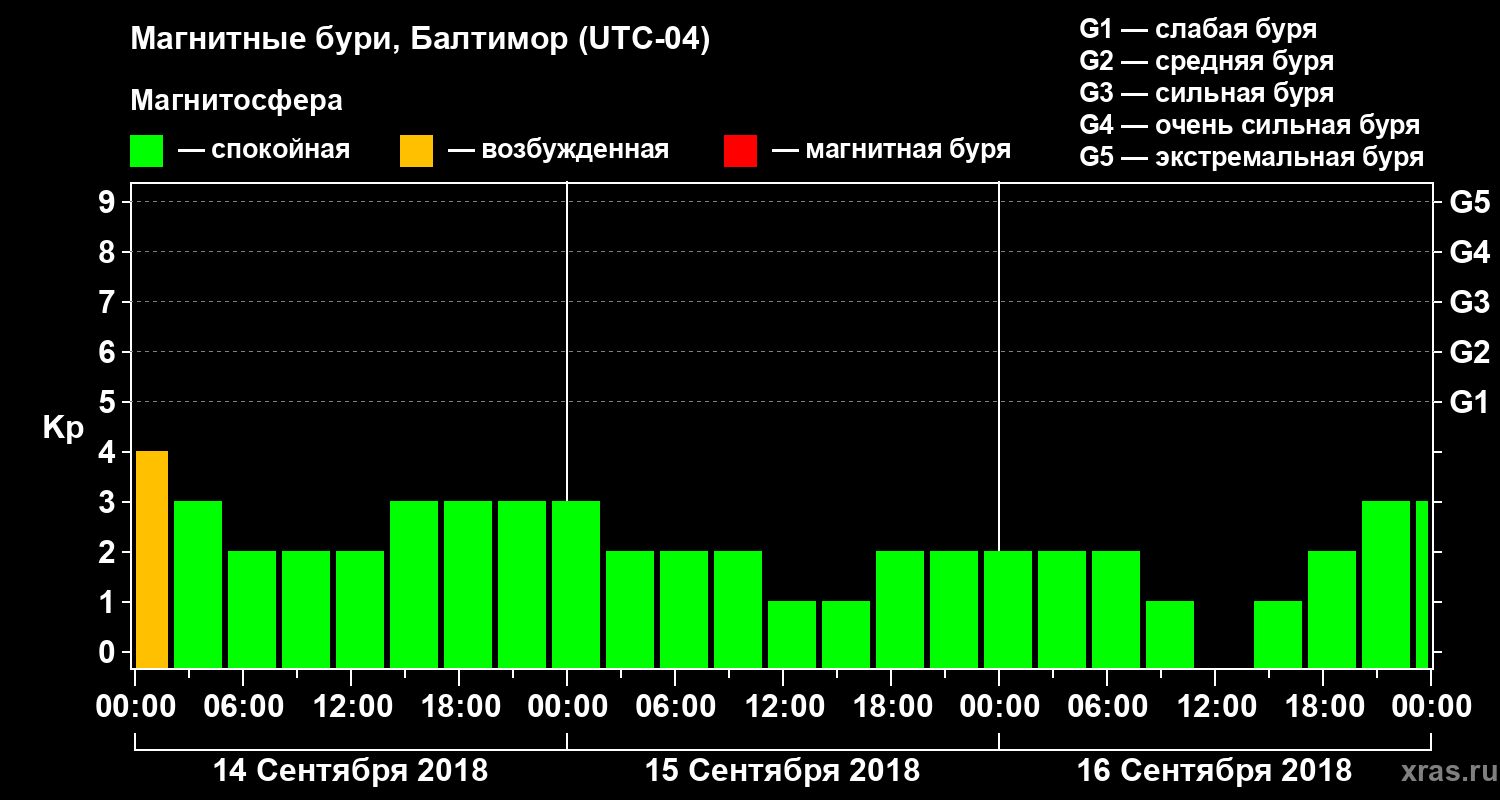This screenshot has width=1500, height=800.
Task: Select the Kp 1 bar for 14:00–17:00, 15 September
Action: (x=846, y=635)
